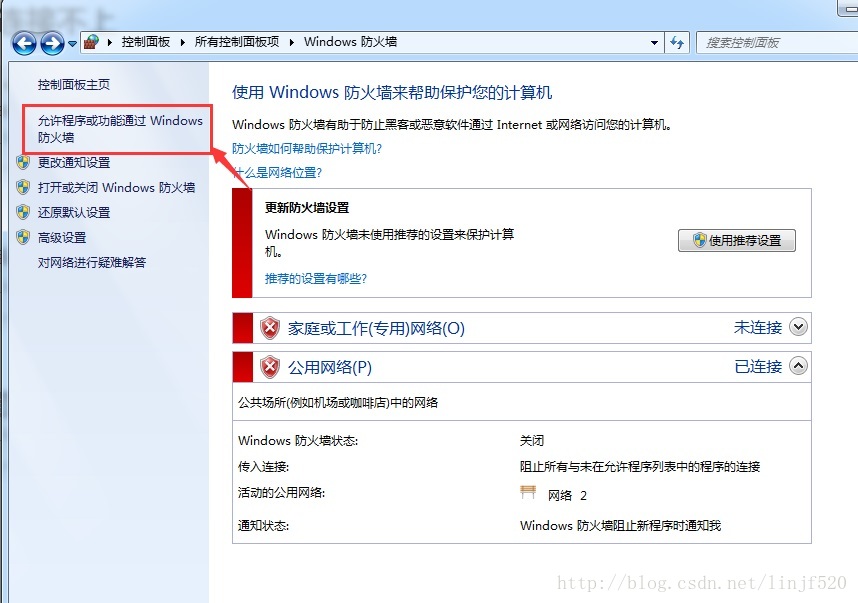The width and height of the screenshot is (858, 603).
Task: Click the refresh button beside address bar
Action: click(x=677, y=43)
